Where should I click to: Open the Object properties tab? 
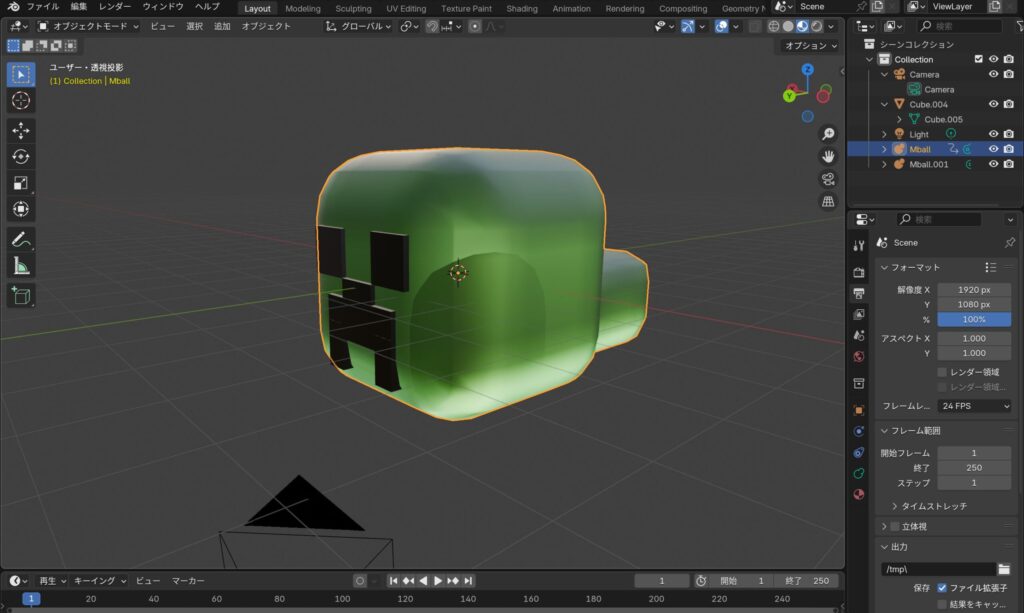pos(859,410)
